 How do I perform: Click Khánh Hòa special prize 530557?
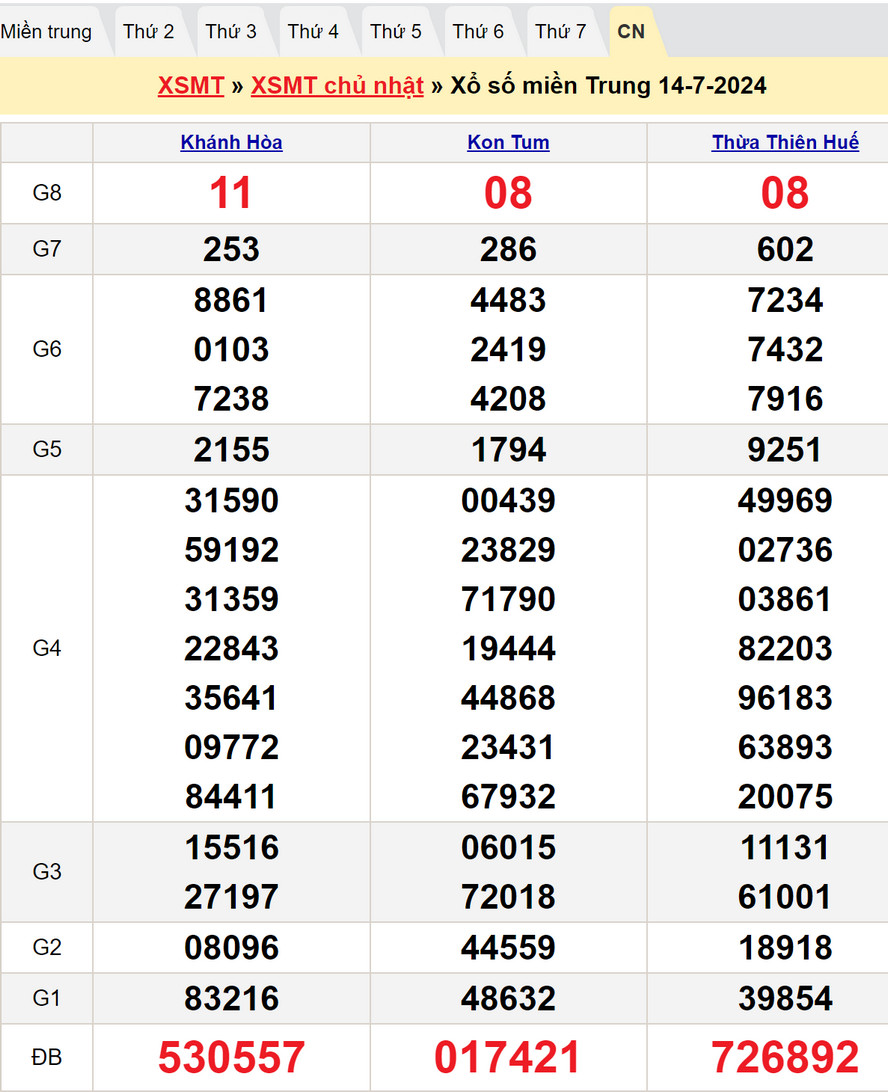coord(231,1057)
